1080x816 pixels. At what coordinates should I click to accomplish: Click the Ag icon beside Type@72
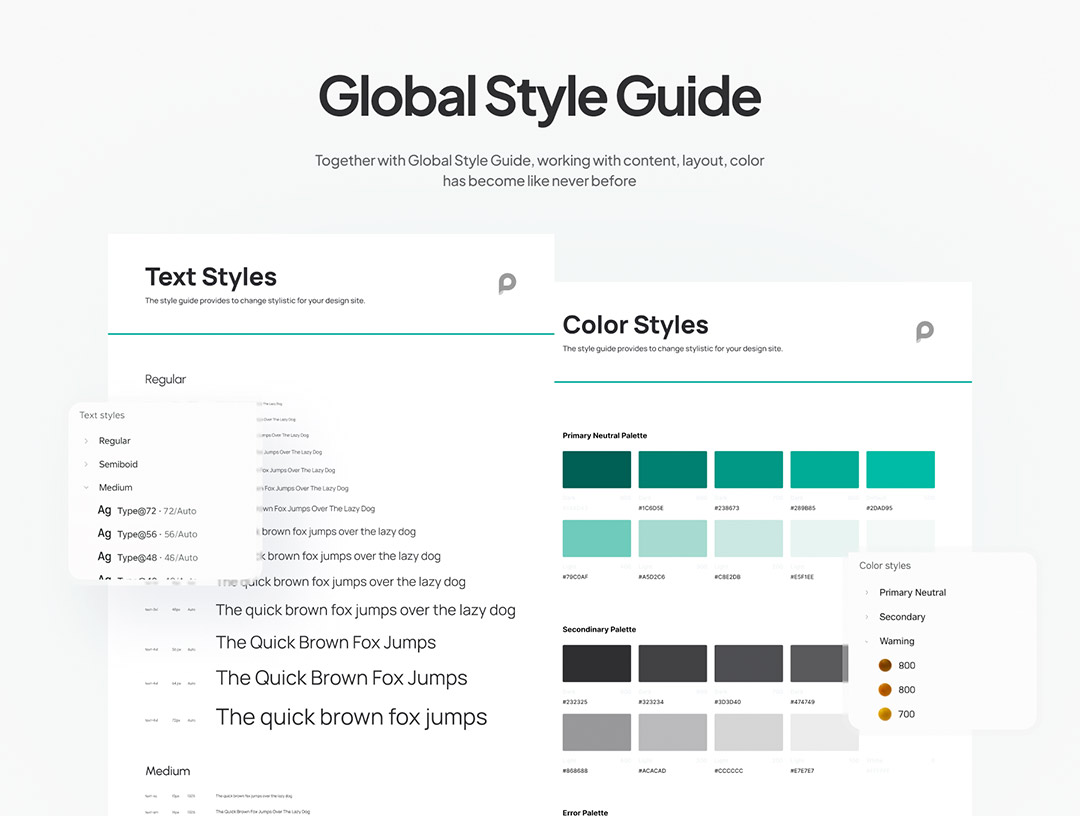[x=104, y=511]
